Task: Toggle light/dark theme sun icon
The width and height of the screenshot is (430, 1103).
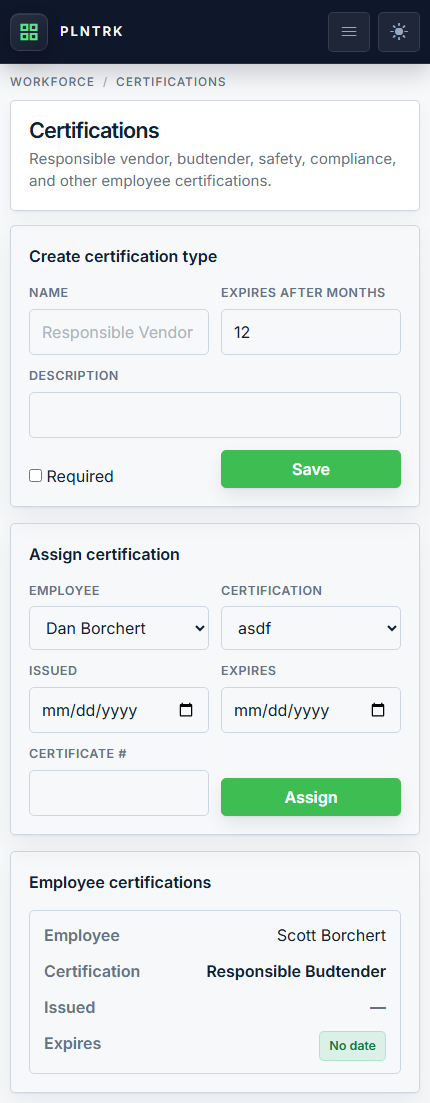Action: pyautogui.click(x=399, y=32)
